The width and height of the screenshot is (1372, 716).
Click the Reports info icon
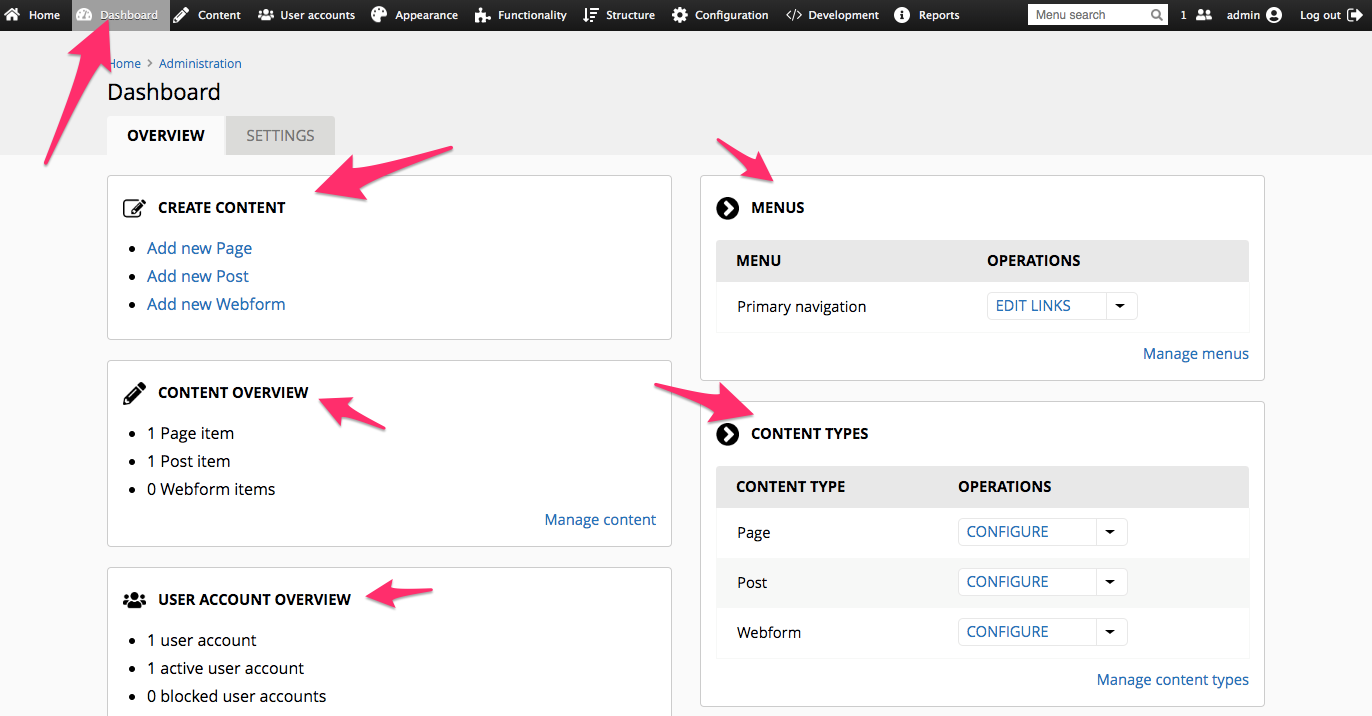pyautogui.click(x=902, y=15)
